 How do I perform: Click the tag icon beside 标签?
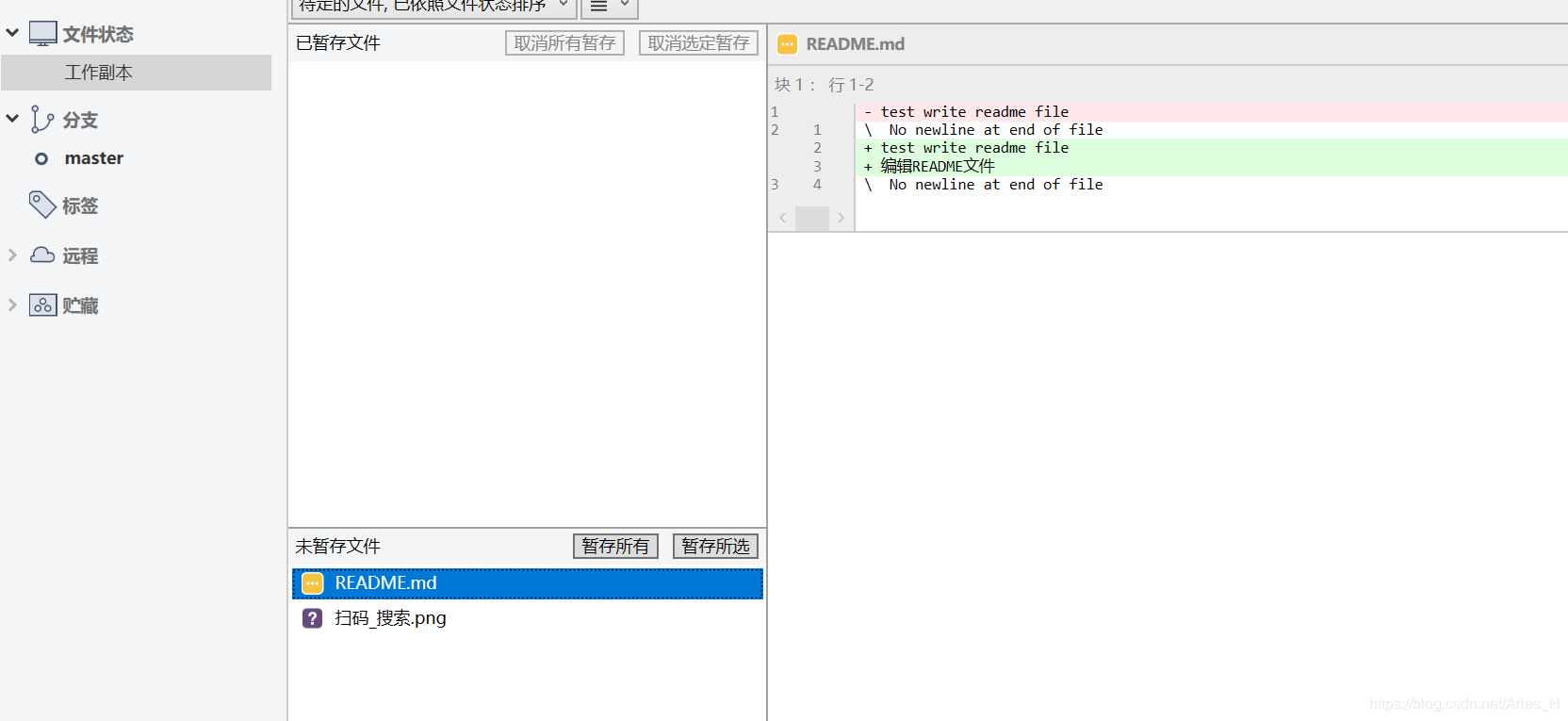[42, 205]
